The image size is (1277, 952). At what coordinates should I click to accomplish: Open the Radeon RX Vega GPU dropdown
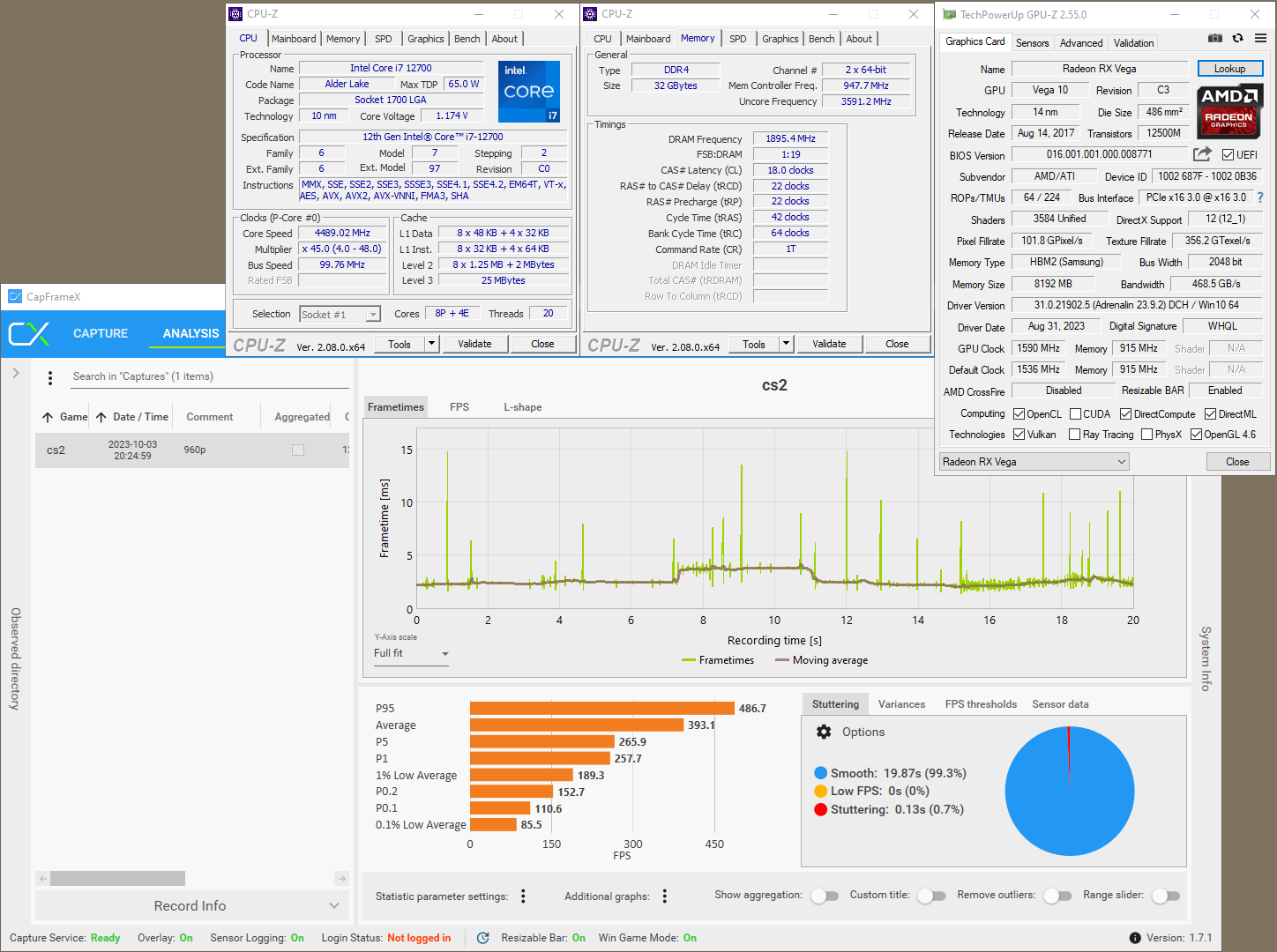pos(1034,462)
